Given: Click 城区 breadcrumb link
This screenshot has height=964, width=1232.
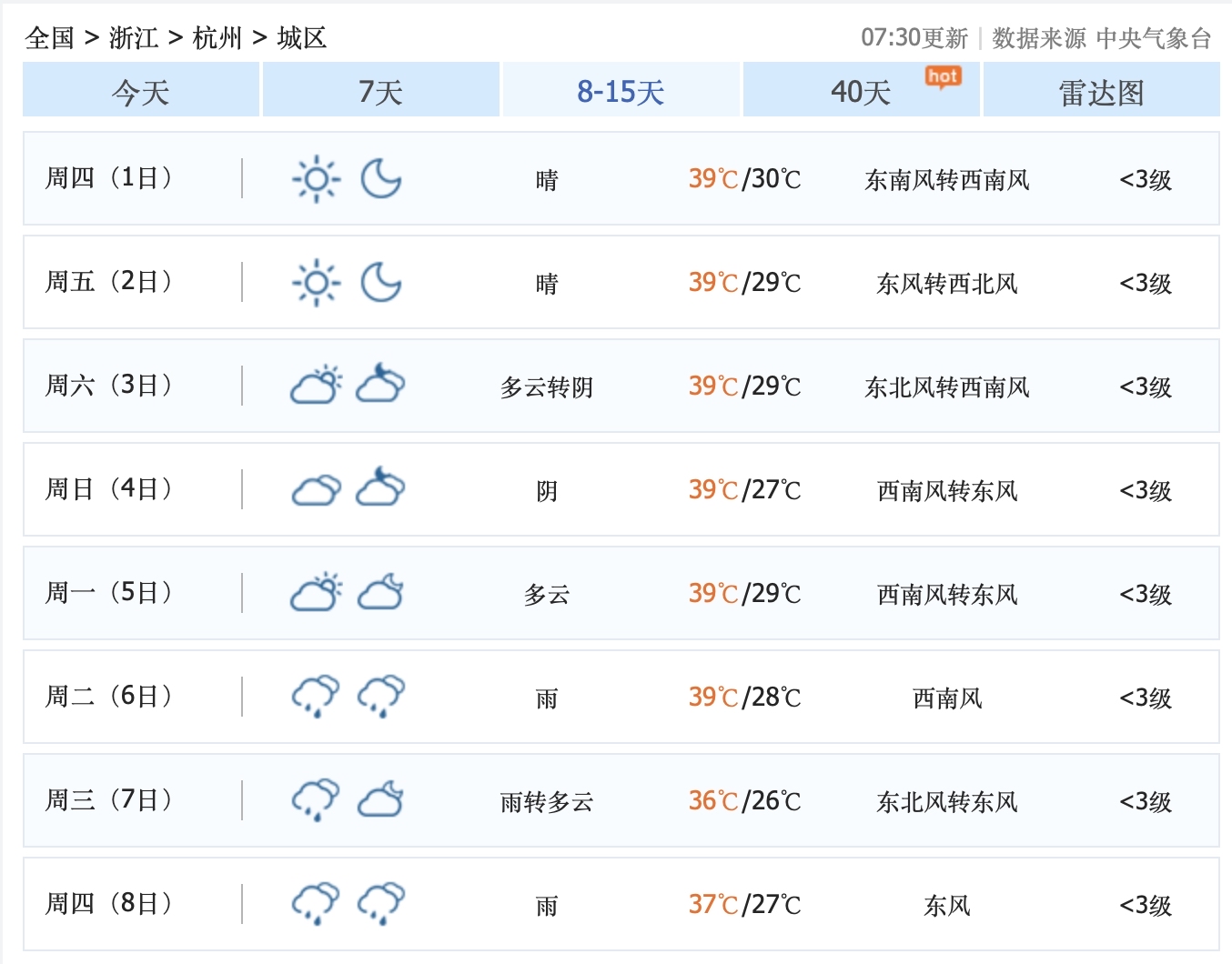Looking at the screenshot, I should tap(302, 38).
